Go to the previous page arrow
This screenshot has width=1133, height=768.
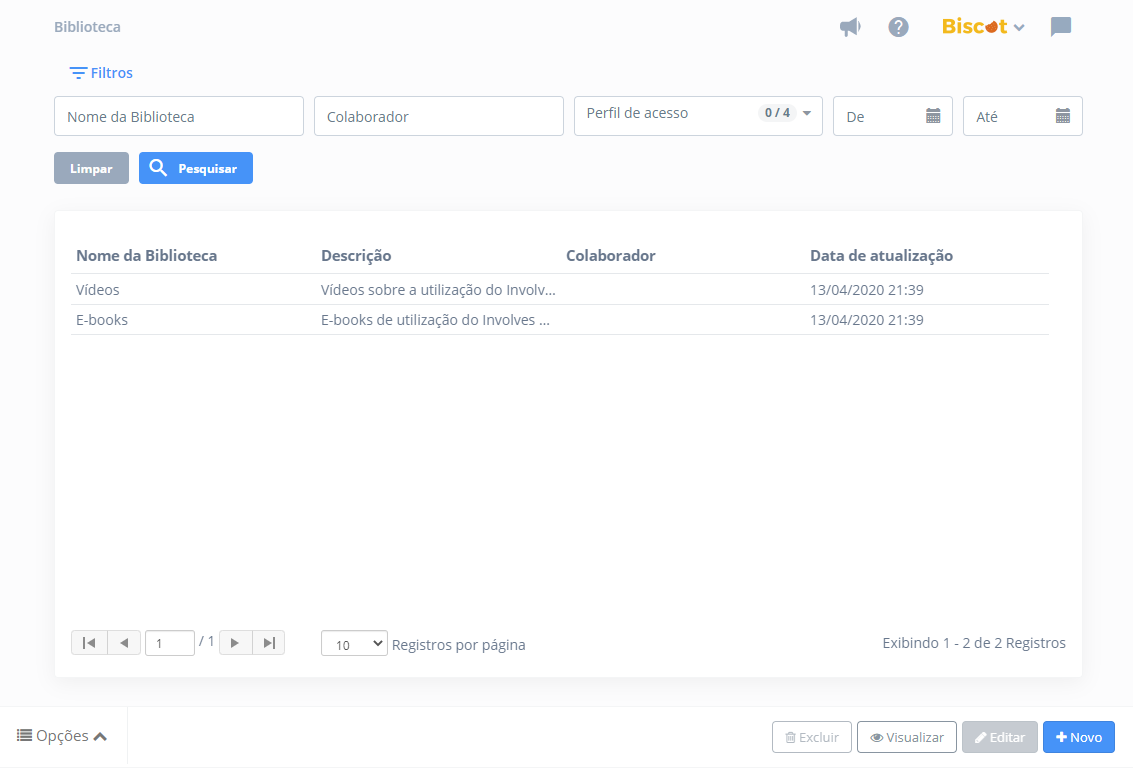[124, 643]
